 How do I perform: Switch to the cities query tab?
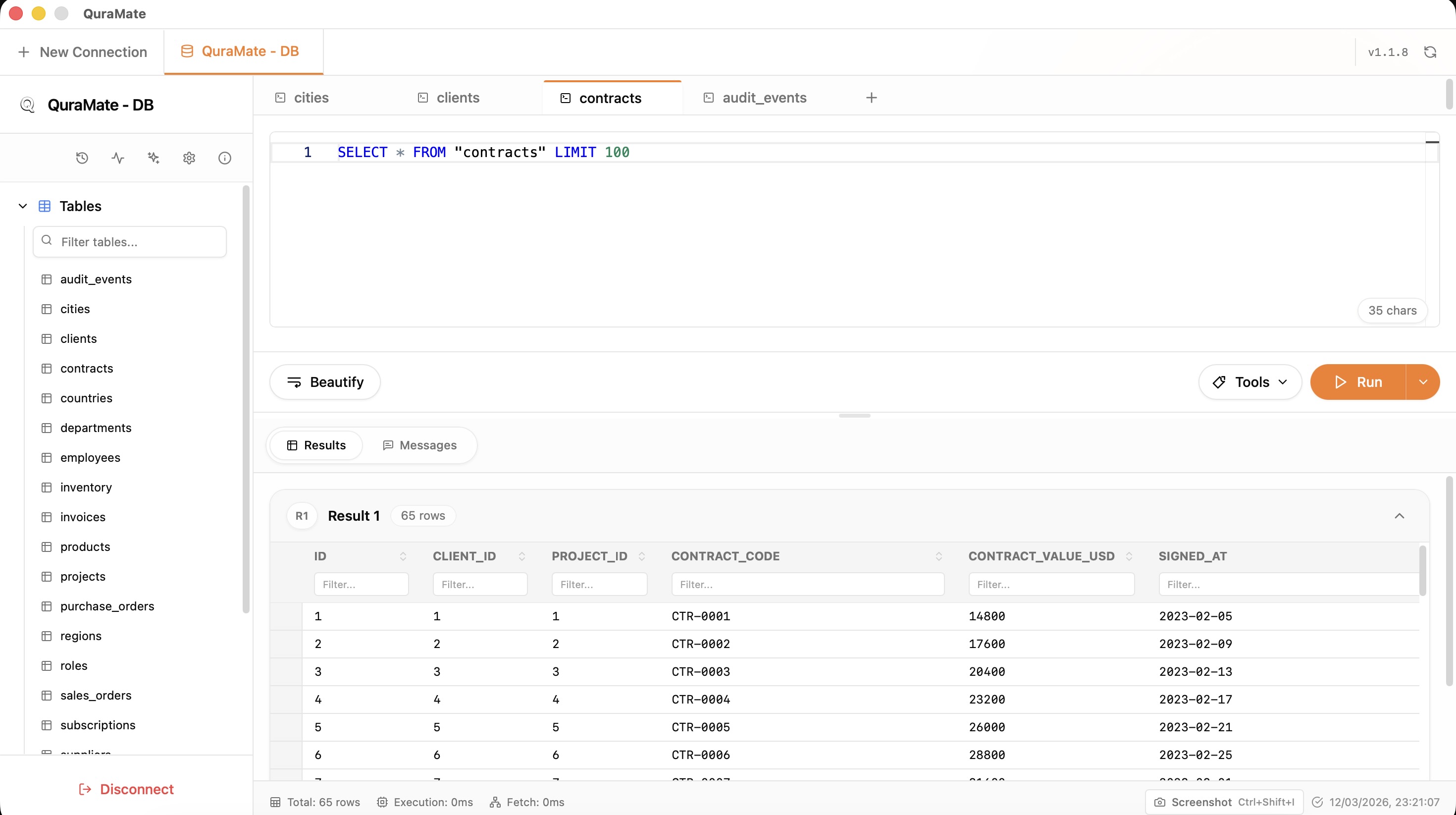click(x=311, y=97)
